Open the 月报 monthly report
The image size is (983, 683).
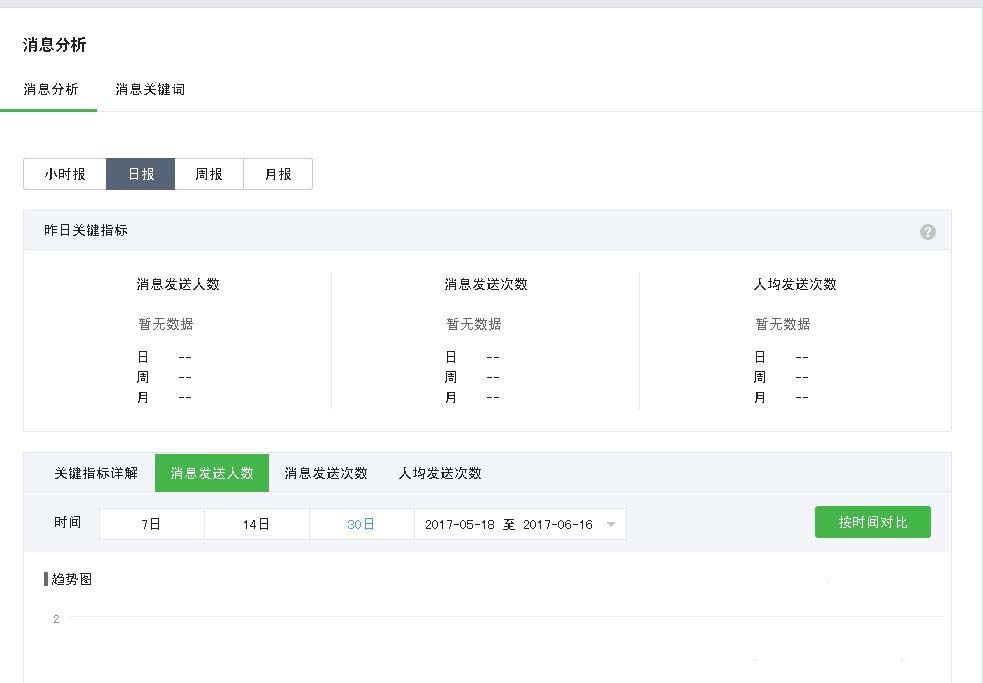coord(278,174)
